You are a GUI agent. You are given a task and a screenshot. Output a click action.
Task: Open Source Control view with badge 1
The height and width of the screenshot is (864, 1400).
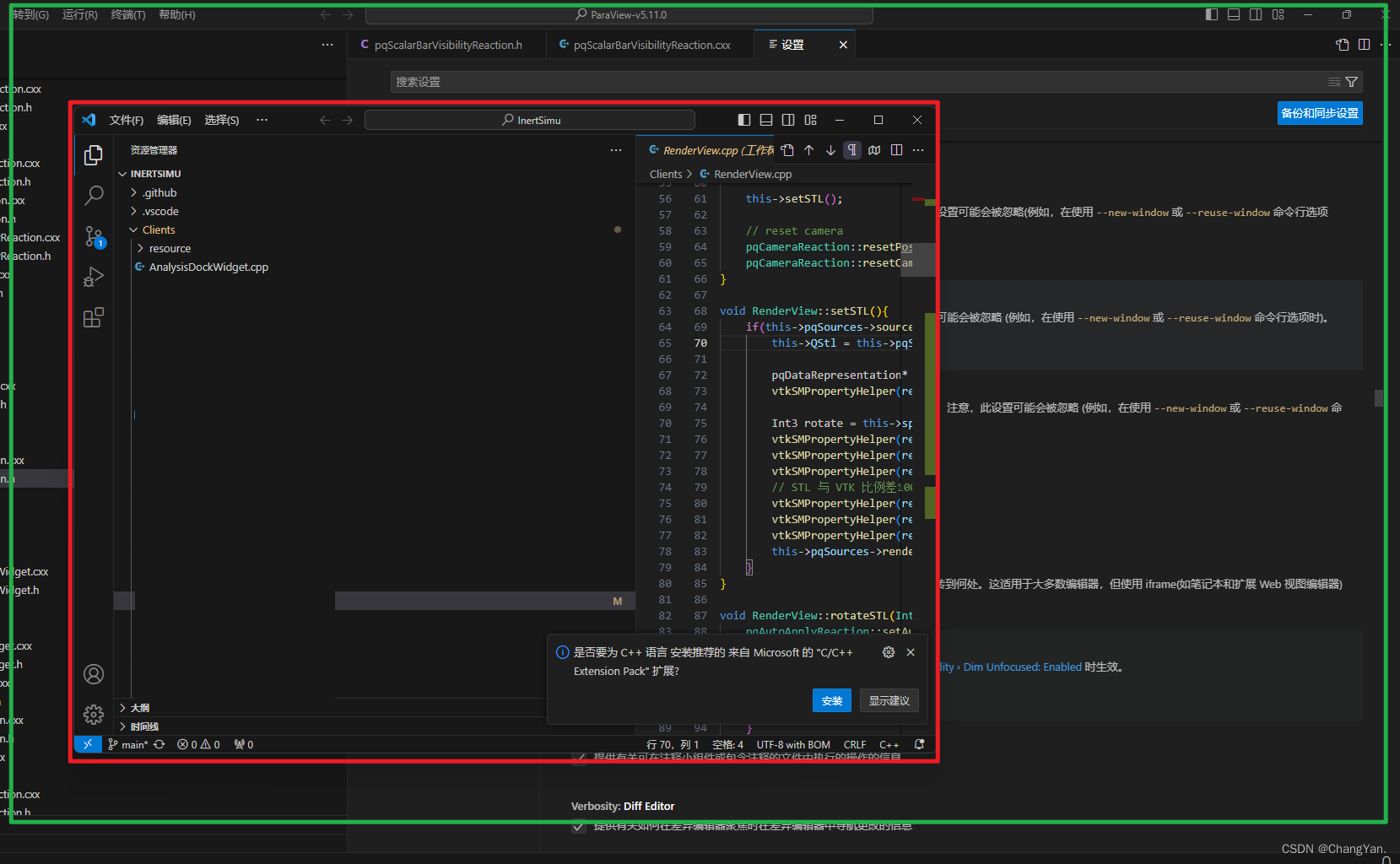pyautogui.click(x=94, y=237)
